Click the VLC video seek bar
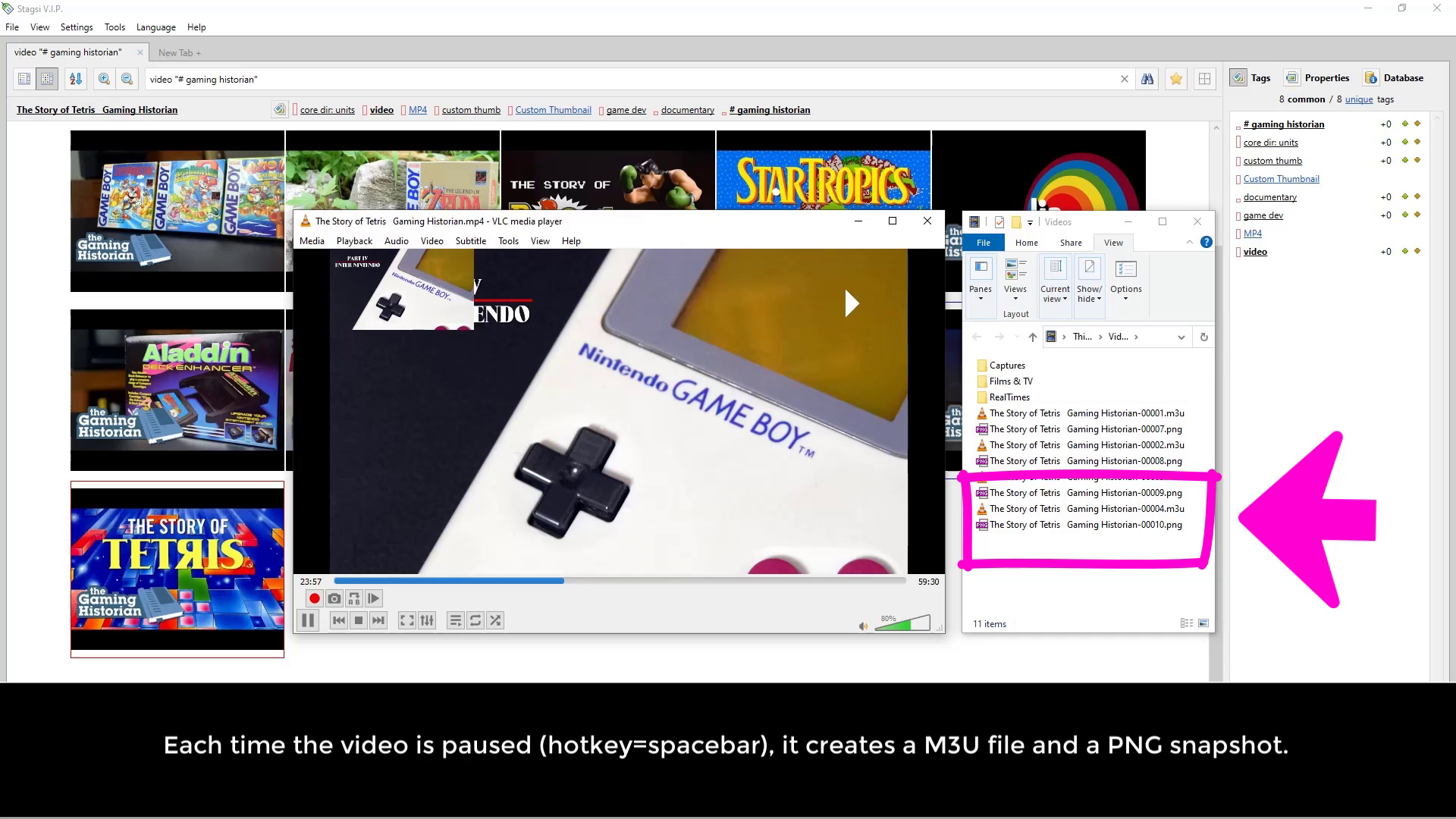Screen dimensions: 1456x819 [x=620, y=581]
